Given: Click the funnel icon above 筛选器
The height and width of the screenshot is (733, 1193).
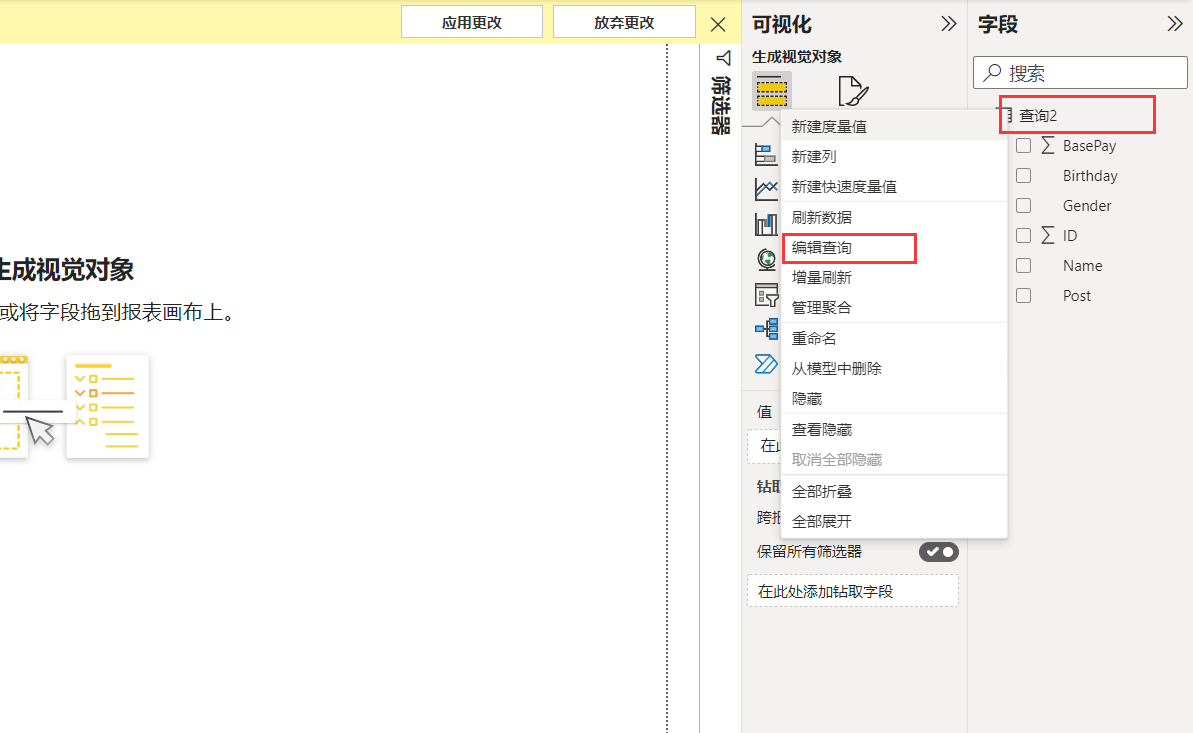Looking at the screenshot, I should point(723,58).
